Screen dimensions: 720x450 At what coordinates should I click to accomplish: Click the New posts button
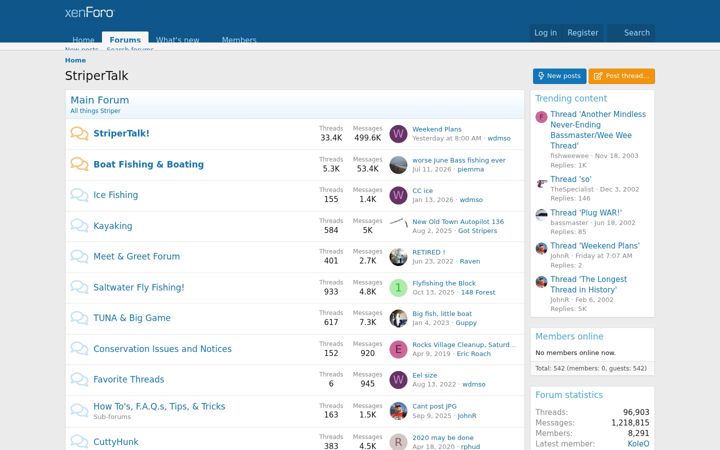[559, 76]
